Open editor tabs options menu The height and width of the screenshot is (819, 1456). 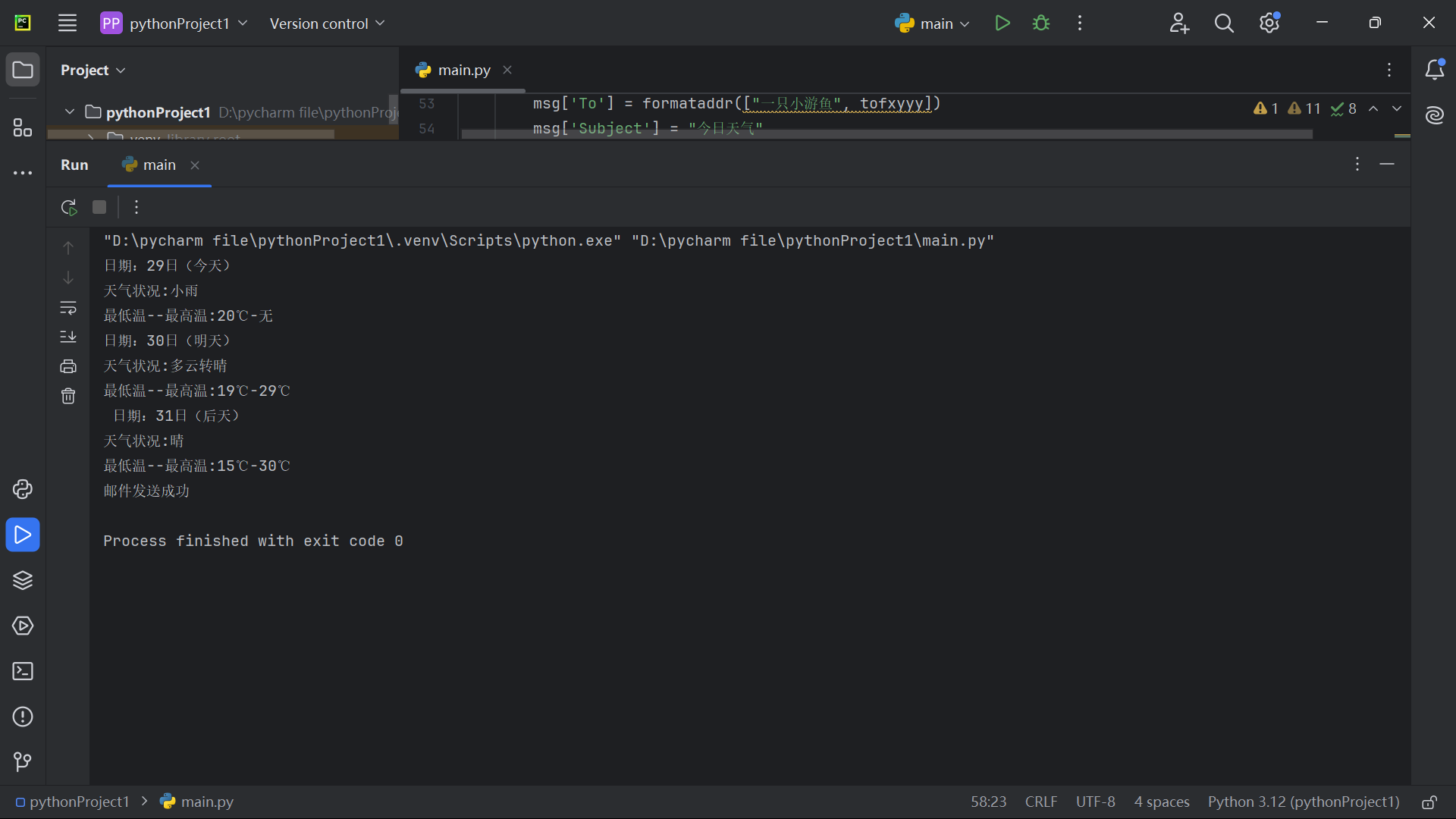click(x=1389, y=70)
